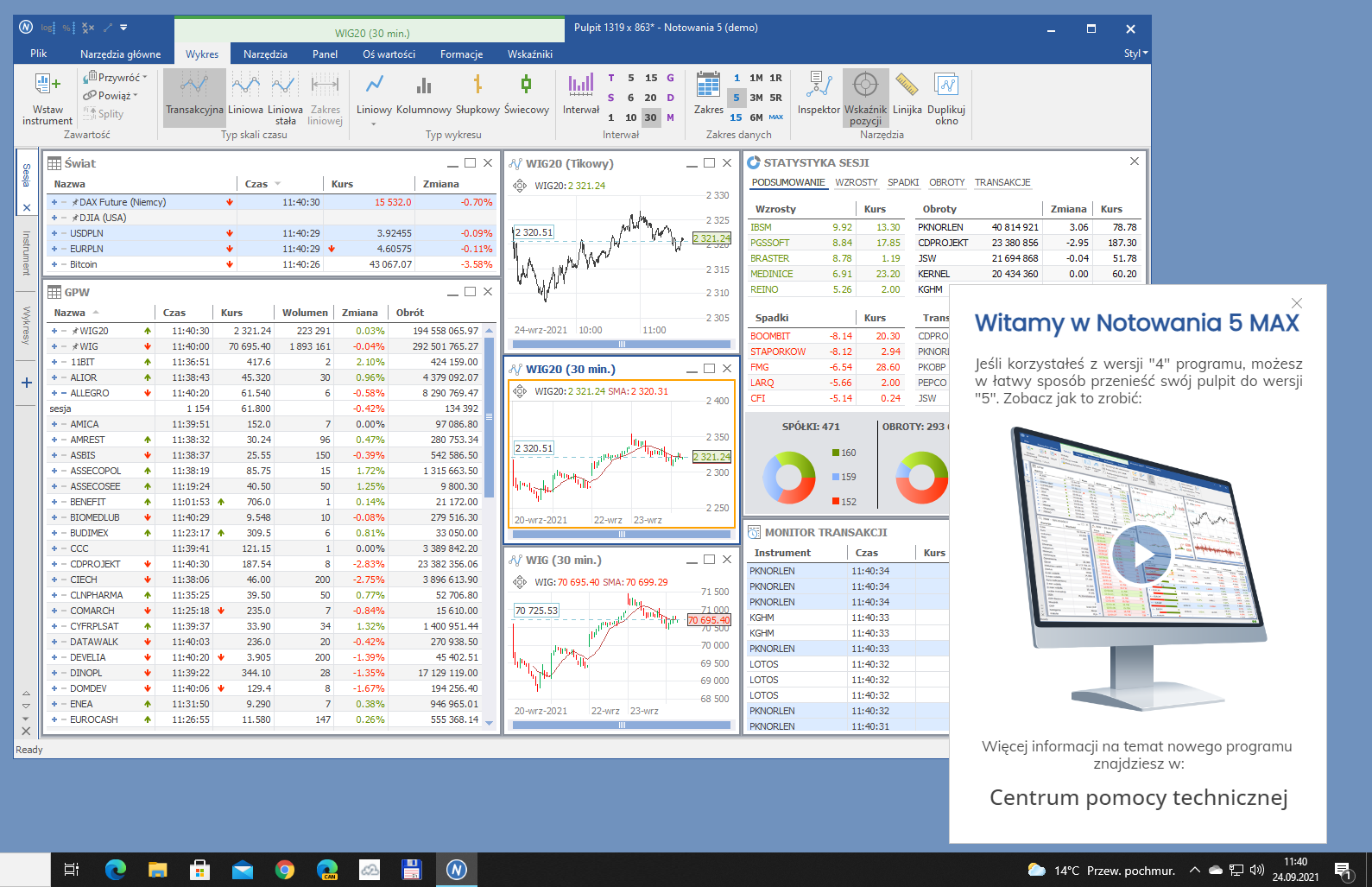
Task: Click the WIG20 Tikowy chart time scrollbar
Action: [622, 344]
